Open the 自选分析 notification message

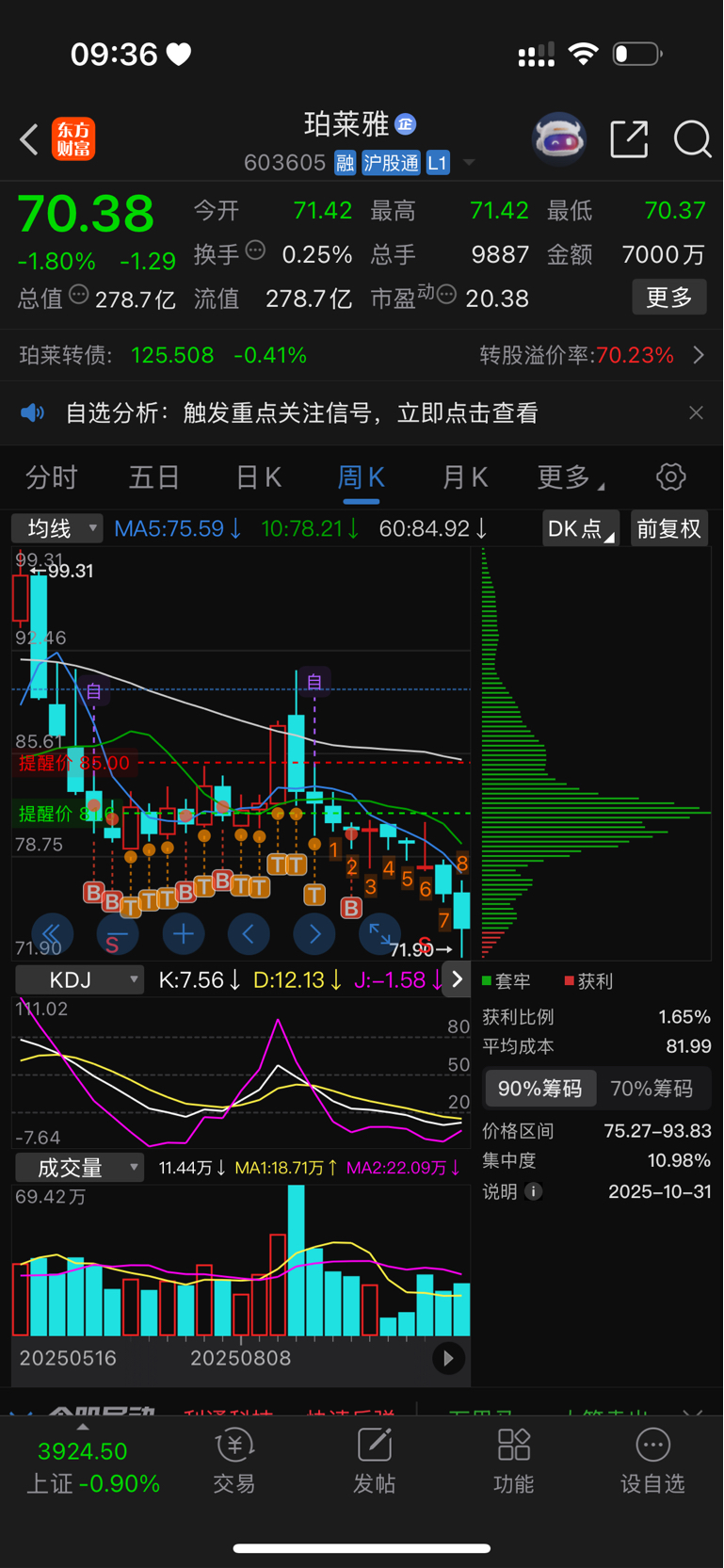click(x=301, y=412)
